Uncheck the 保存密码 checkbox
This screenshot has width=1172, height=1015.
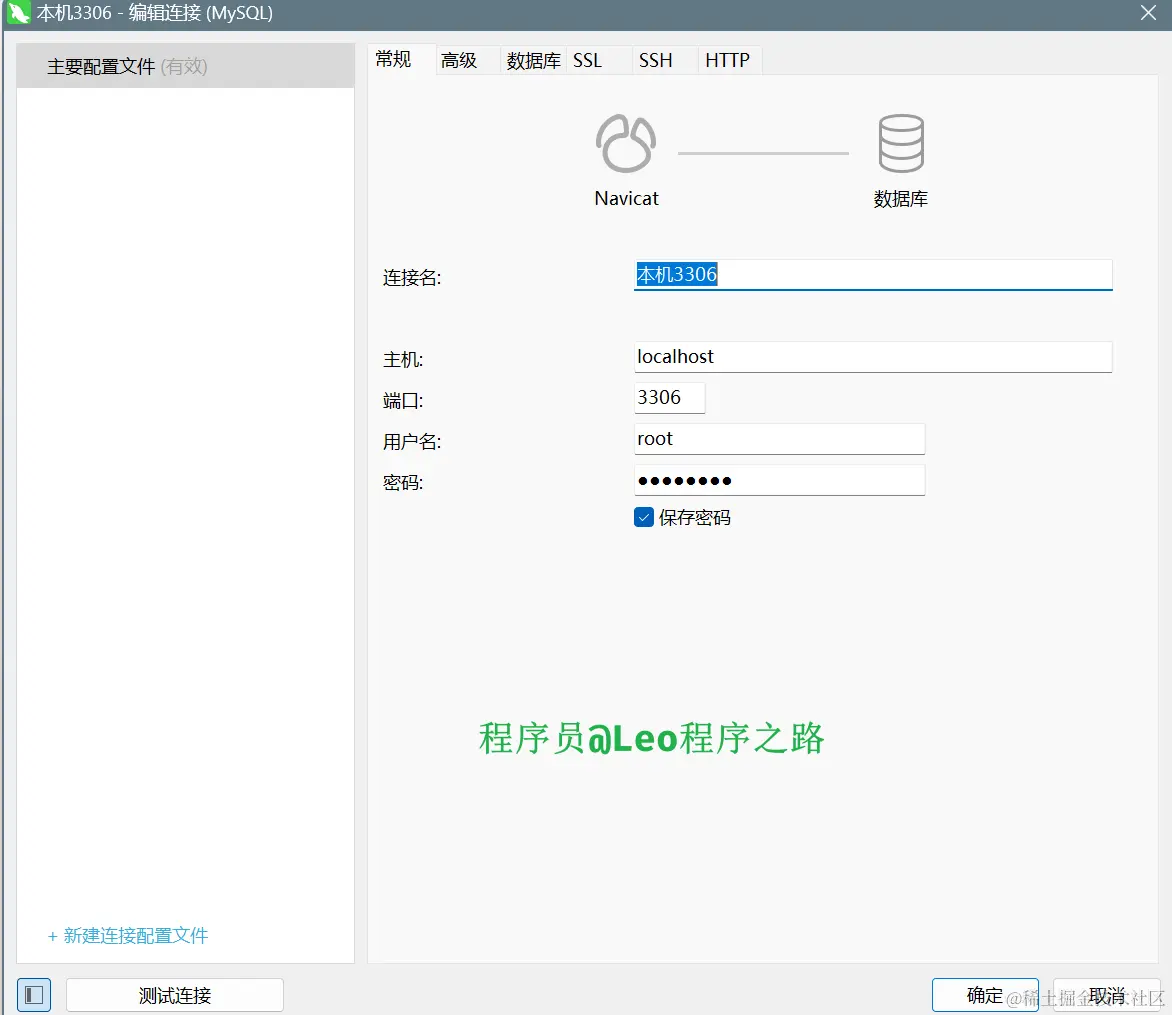(x=644, y=517)
